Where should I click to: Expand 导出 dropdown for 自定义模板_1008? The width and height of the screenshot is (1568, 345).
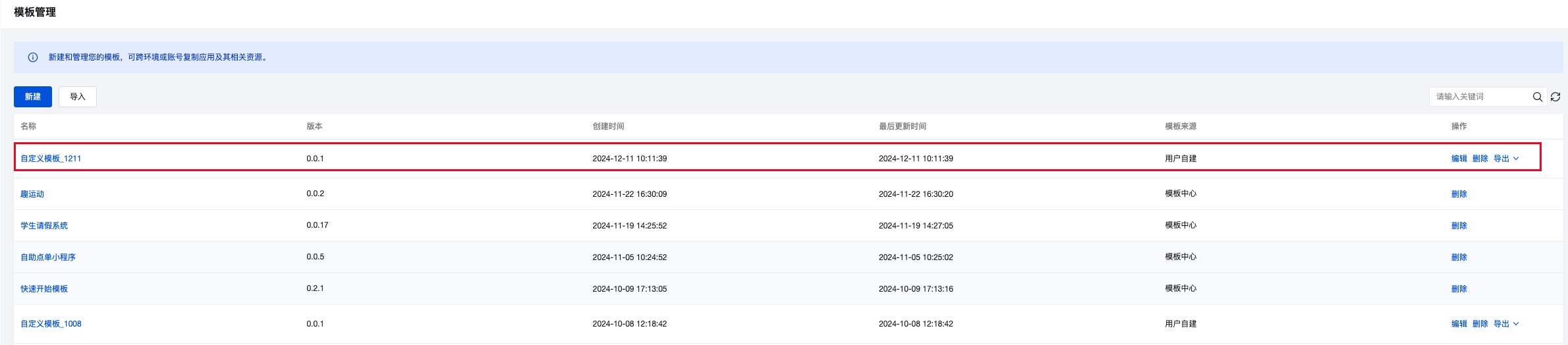tap(1506, 324)
